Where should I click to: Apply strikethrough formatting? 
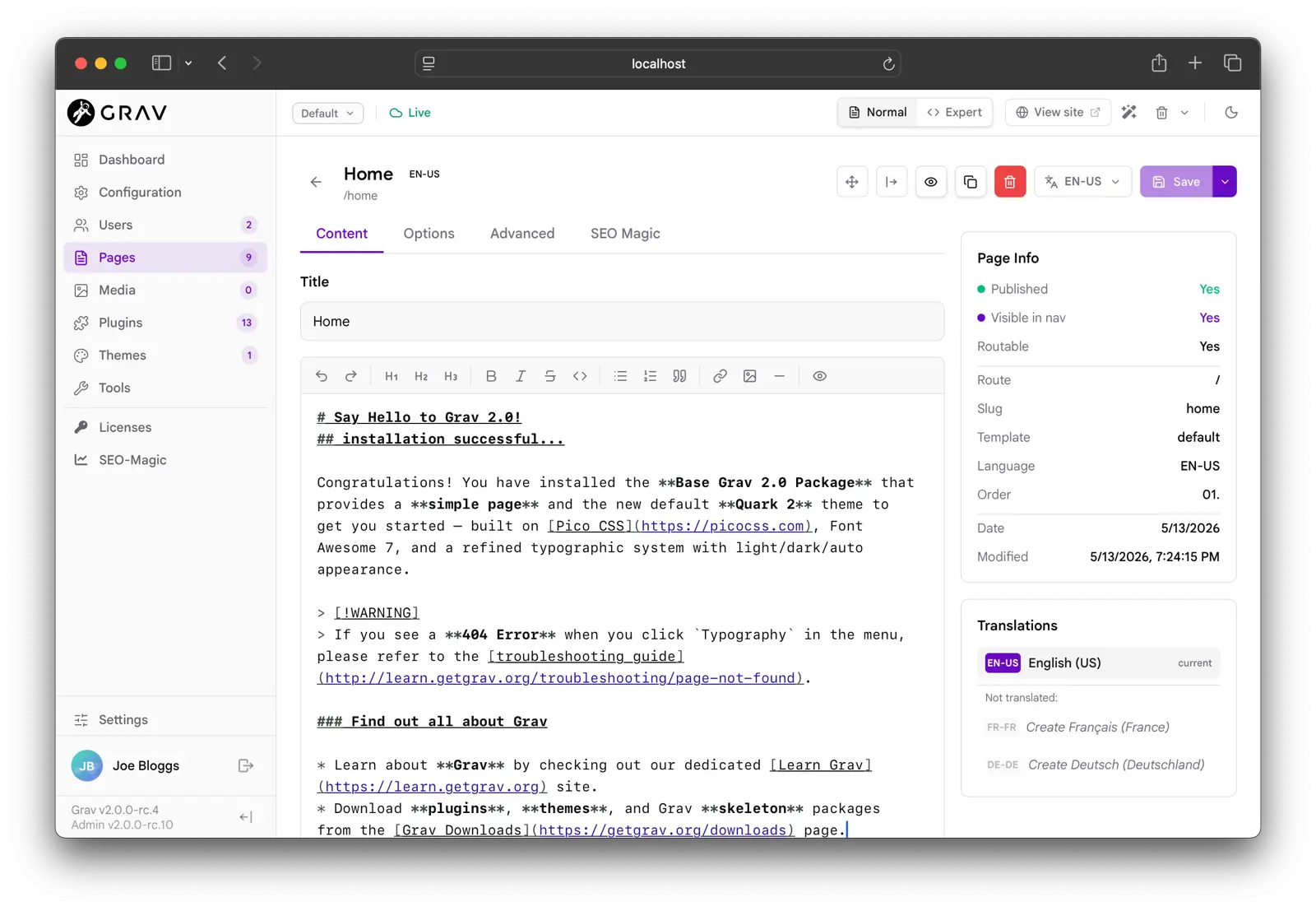point(550,376)
